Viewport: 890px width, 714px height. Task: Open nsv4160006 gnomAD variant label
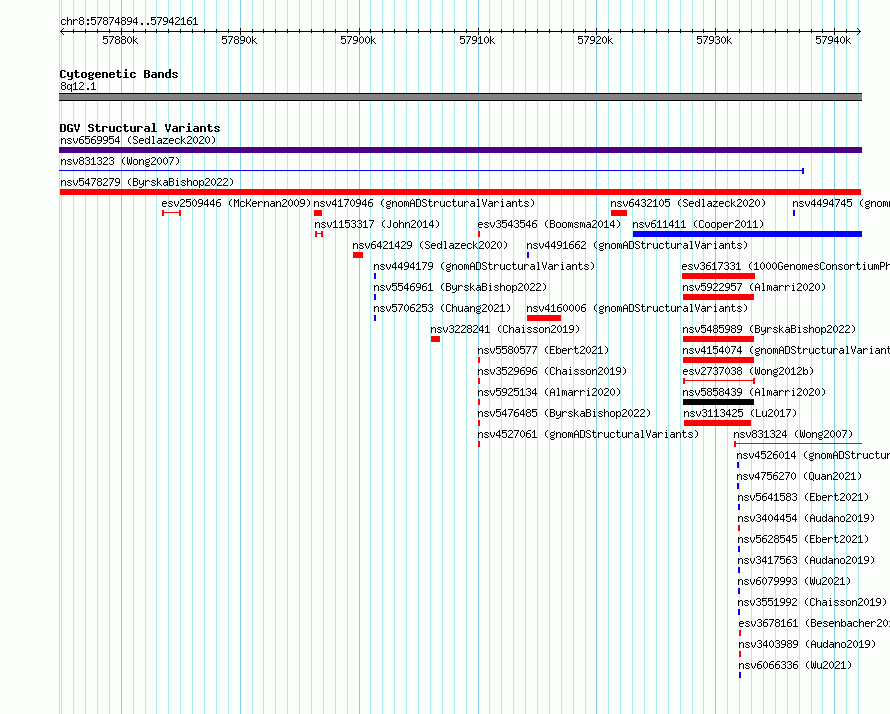pyautogui.click(x=637, y=308)
